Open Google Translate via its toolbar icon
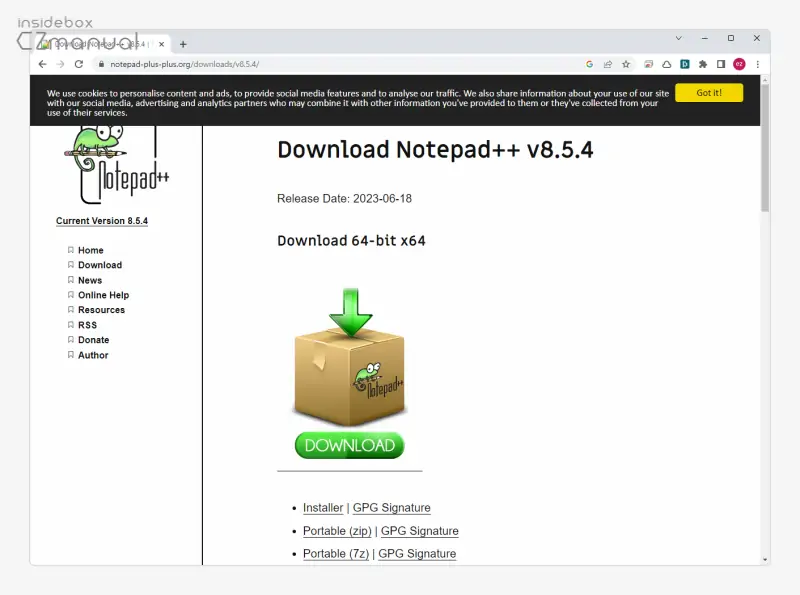 pyautogui.click(x=590, y=63)
